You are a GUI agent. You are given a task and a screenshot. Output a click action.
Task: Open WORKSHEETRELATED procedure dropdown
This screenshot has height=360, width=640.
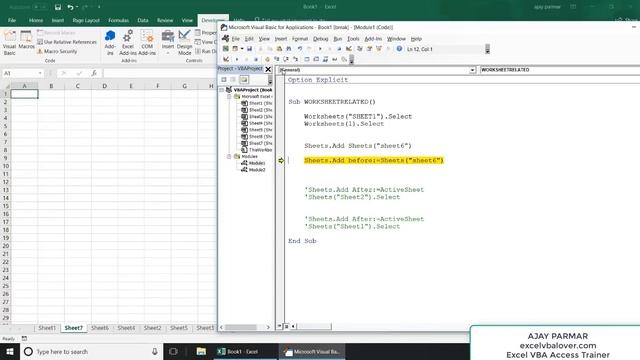coord(560,70)
